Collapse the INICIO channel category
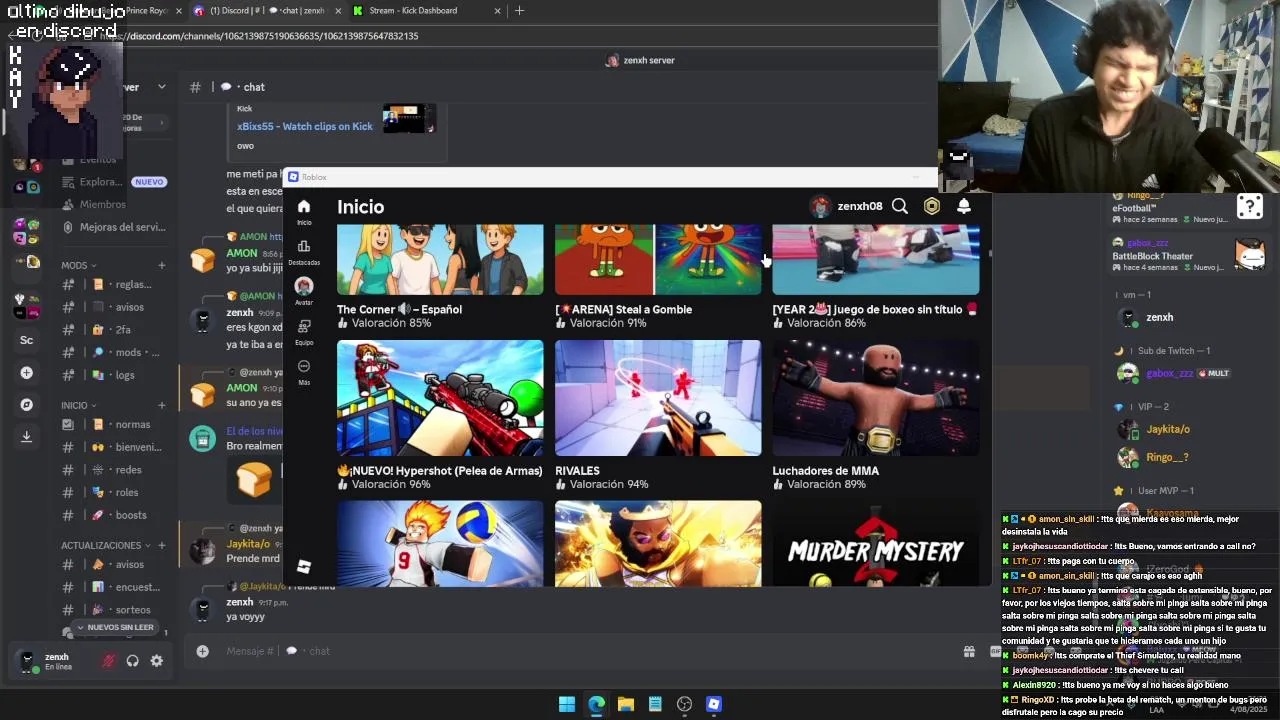The height and width of the screenshot is (720, 1280). [79, 405]
